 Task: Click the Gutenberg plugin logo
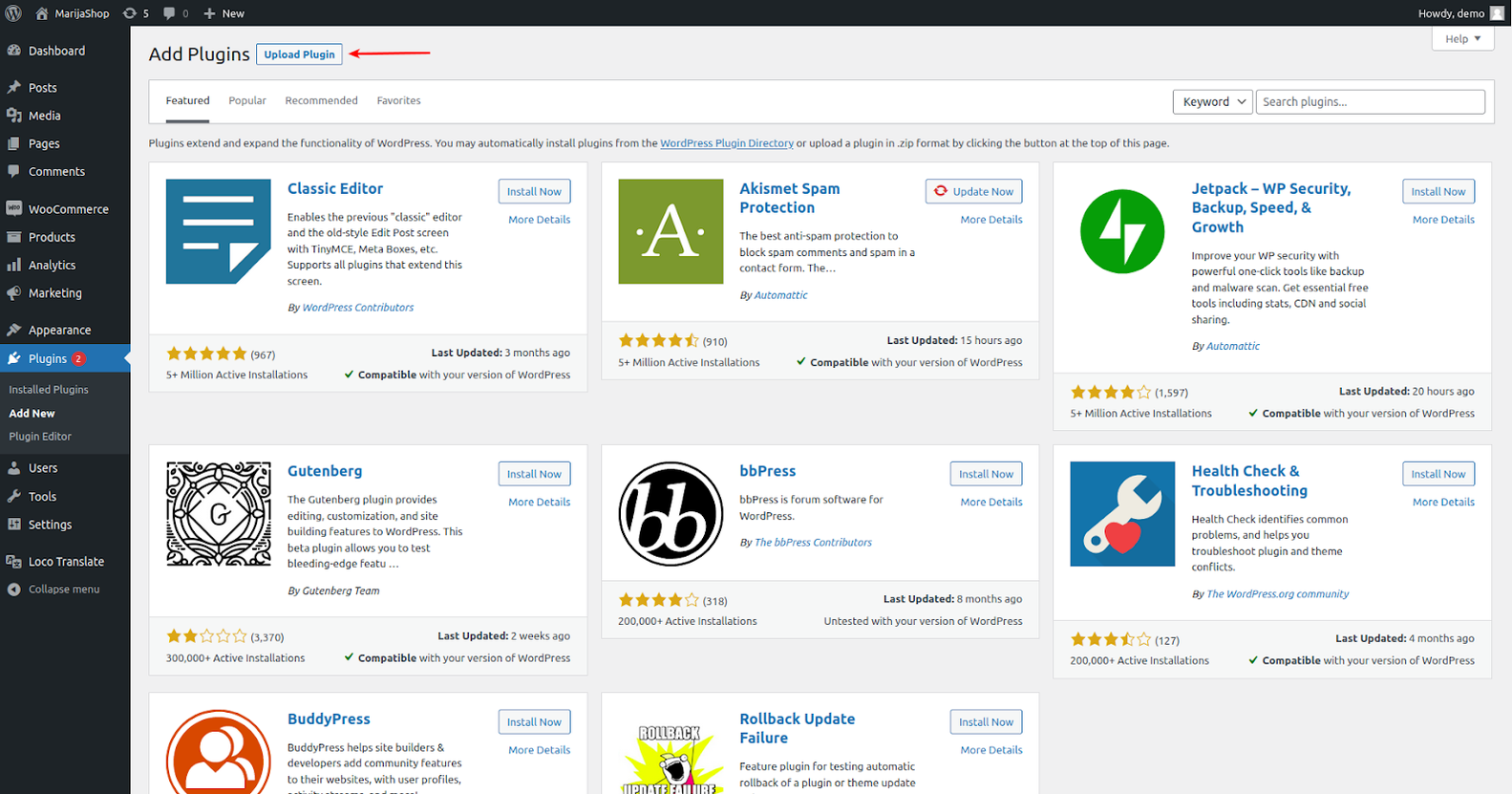click(219, 514)
